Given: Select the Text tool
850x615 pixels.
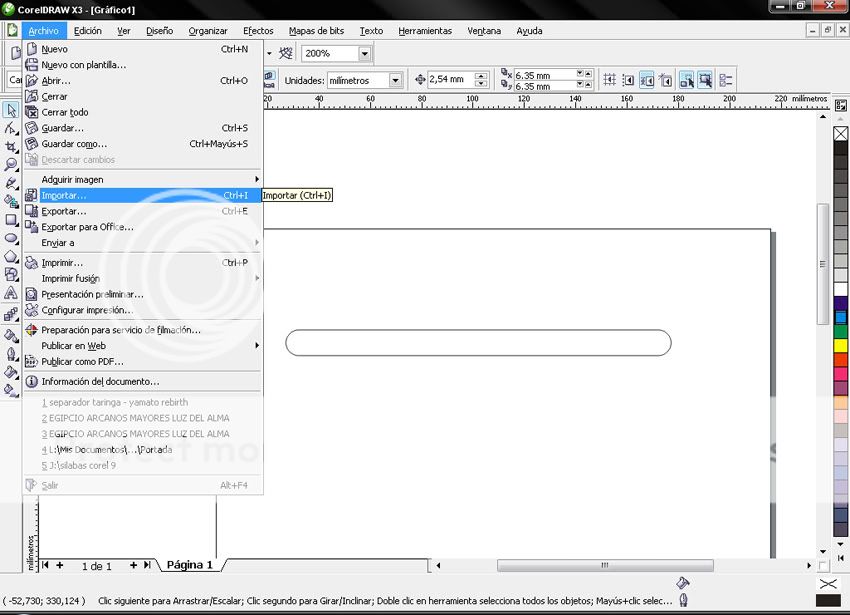Looking at the screenshot, I should pyautogui.click(x=11, y=293).
